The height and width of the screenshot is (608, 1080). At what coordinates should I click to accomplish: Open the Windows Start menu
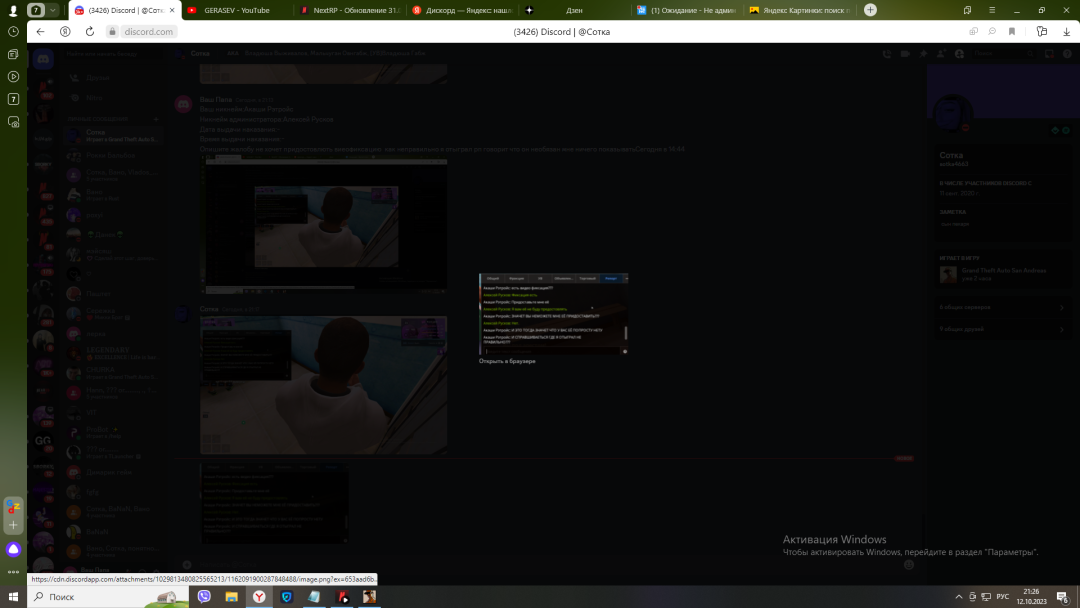point(13,596)
